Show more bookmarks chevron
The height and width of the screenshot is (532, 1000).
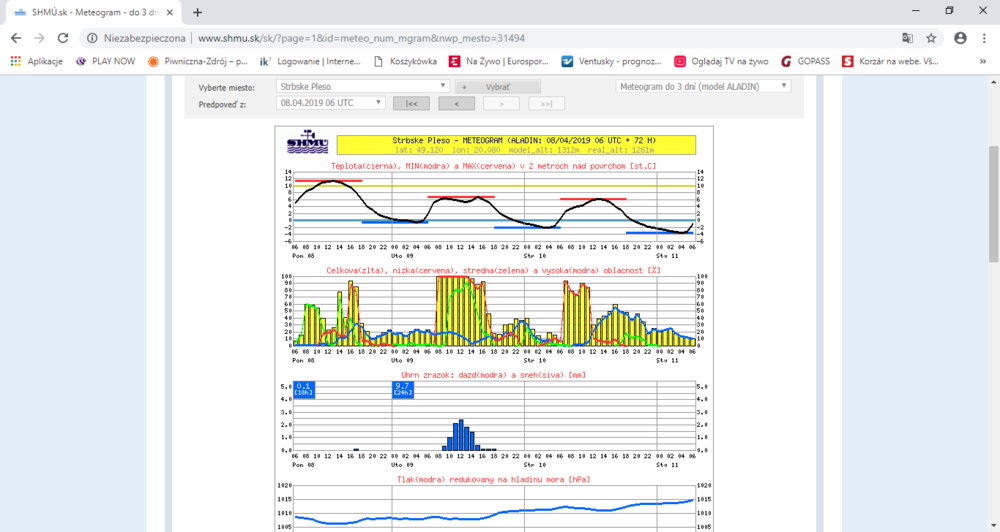click(983, 61)
